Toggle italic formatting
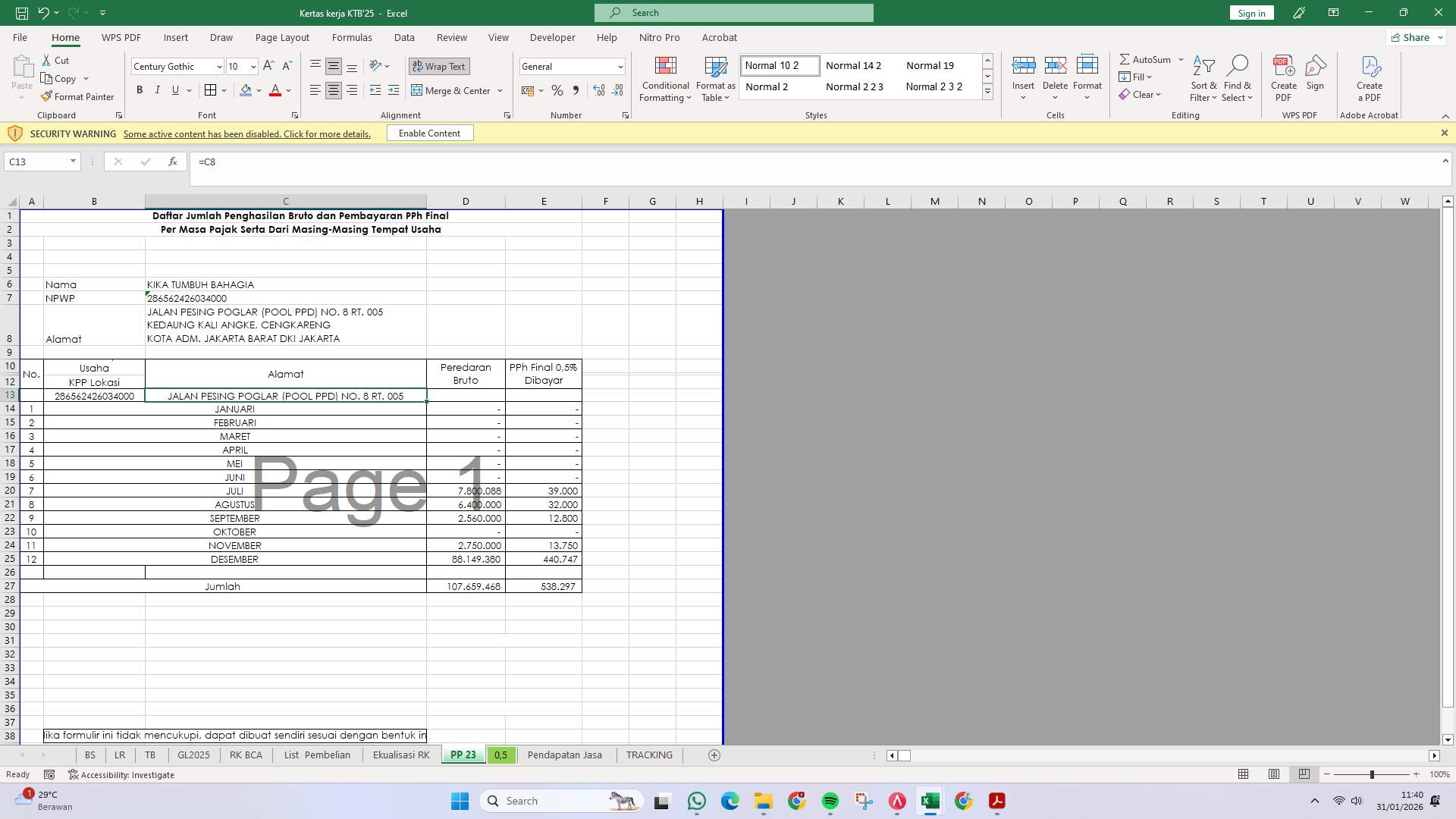 [x=158, y=89]
